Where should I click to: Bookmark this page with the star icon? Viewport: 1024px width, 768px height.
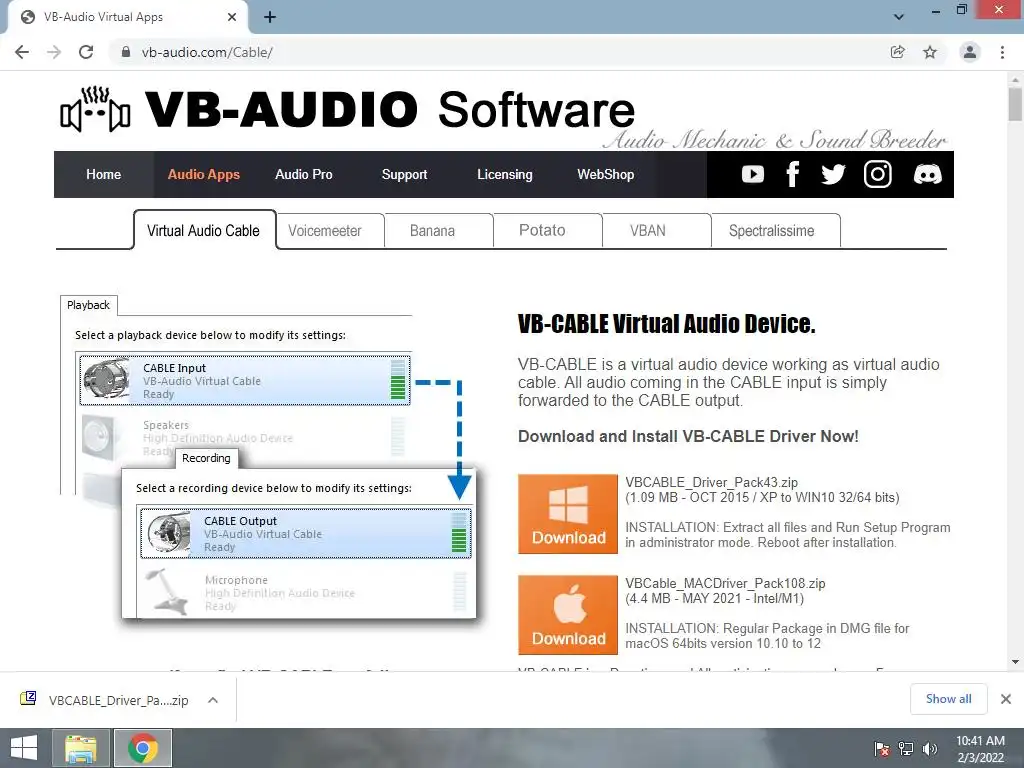pyautogui.click(x=930, y=52)
